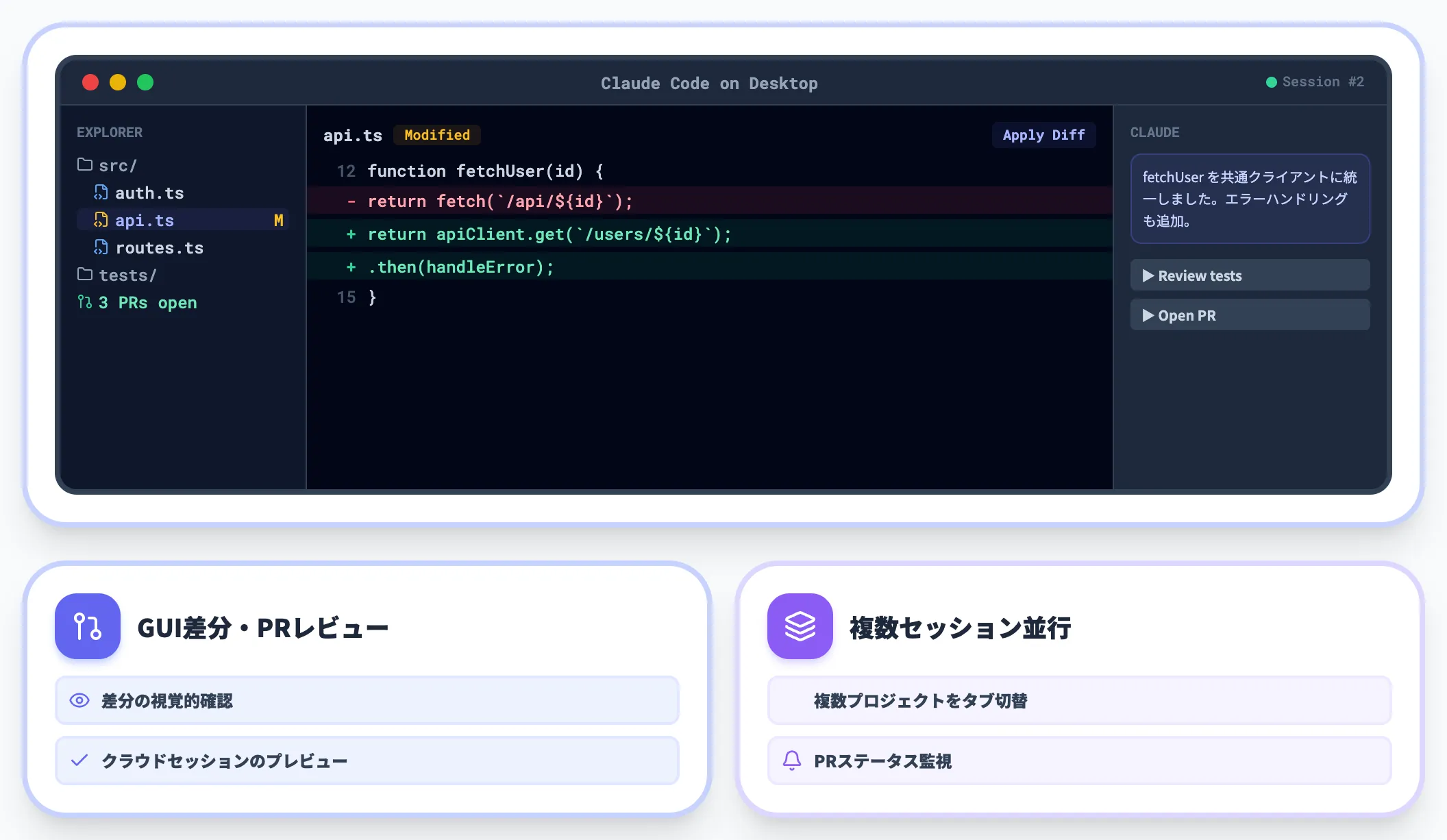The image size is (1447, 840).
Task: Click the added line return apiClient.get
Action: [x=709, y=234]
